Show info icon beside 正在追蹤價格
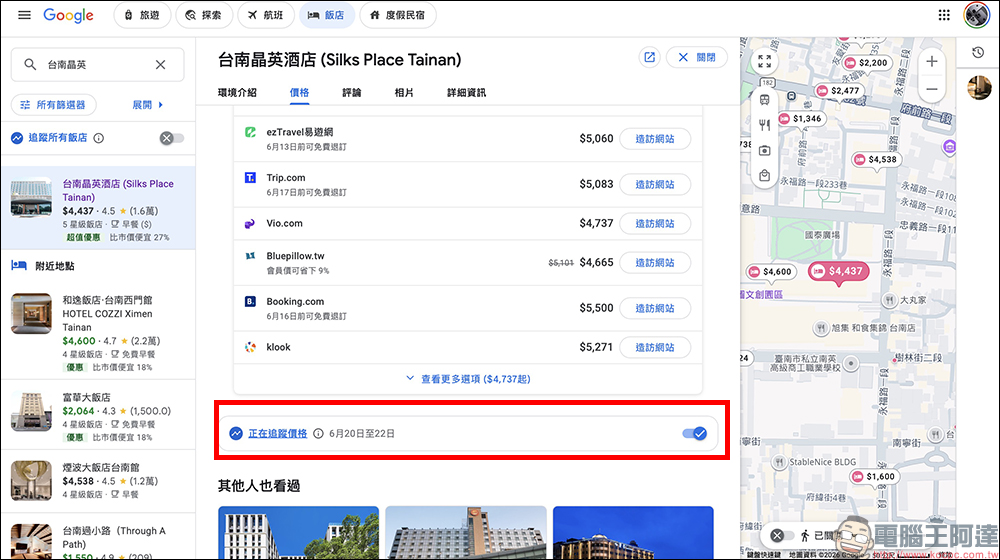Image resolution: width=1000 pixels, height=560 pixels. point(318,434)
